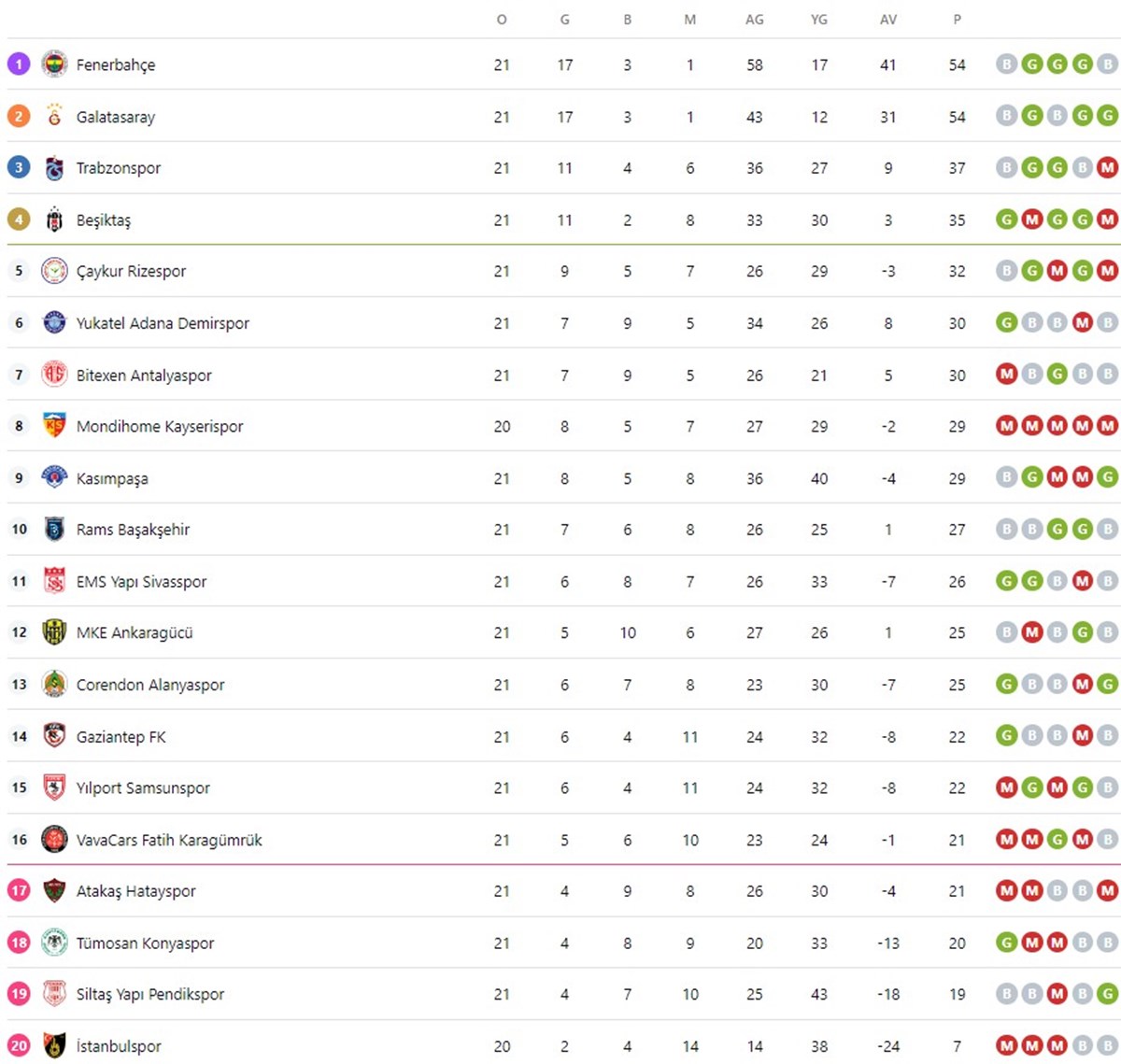Viewport: 1121px width, 1064px height.
Task: Click the AG goals-for column header
Action: 755,20
